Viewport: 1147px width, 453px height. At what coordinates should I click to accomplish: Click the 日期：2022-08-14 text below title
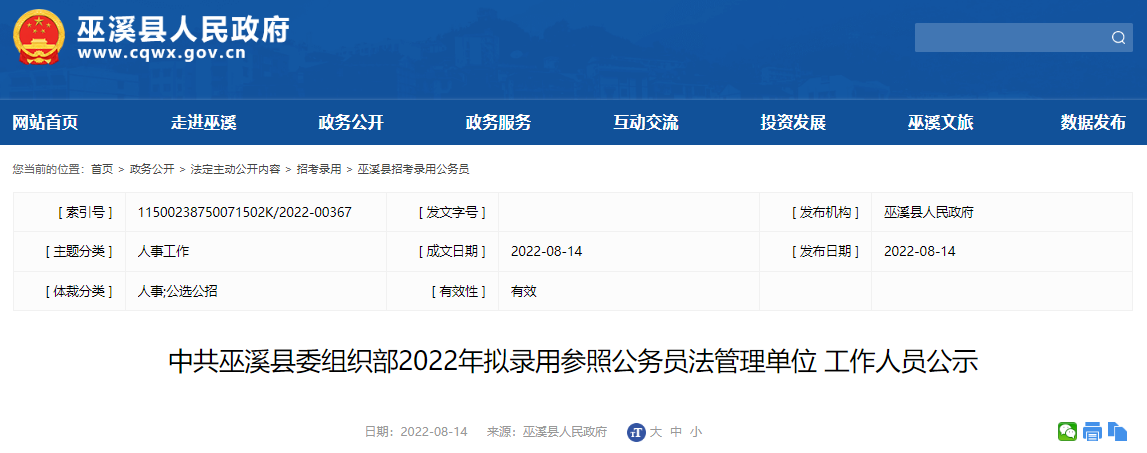click(x=415, y=432)
